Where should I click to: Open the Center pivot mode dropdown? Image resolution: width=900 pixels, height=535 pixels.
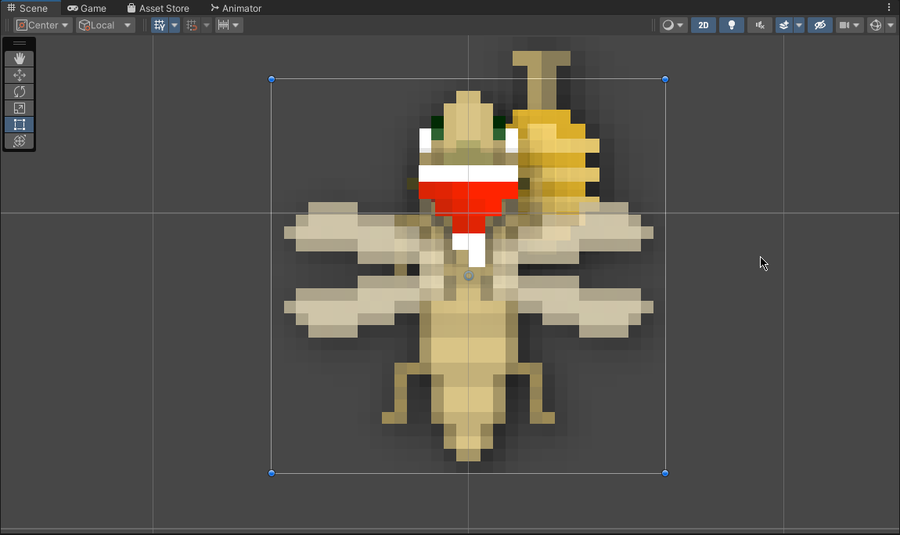43,25
